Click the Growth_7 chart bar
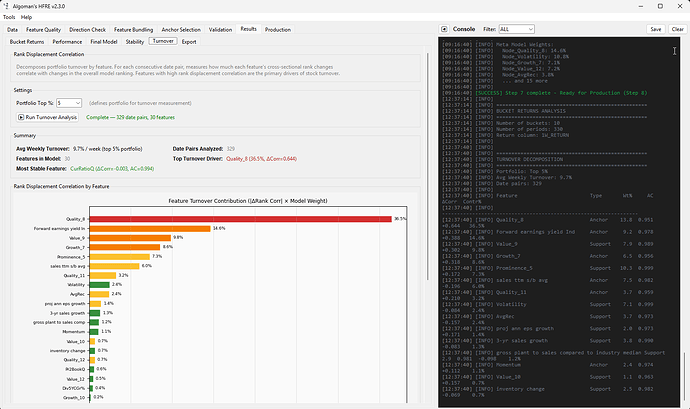Screen dimensions: 690x409 click(125, 247)
